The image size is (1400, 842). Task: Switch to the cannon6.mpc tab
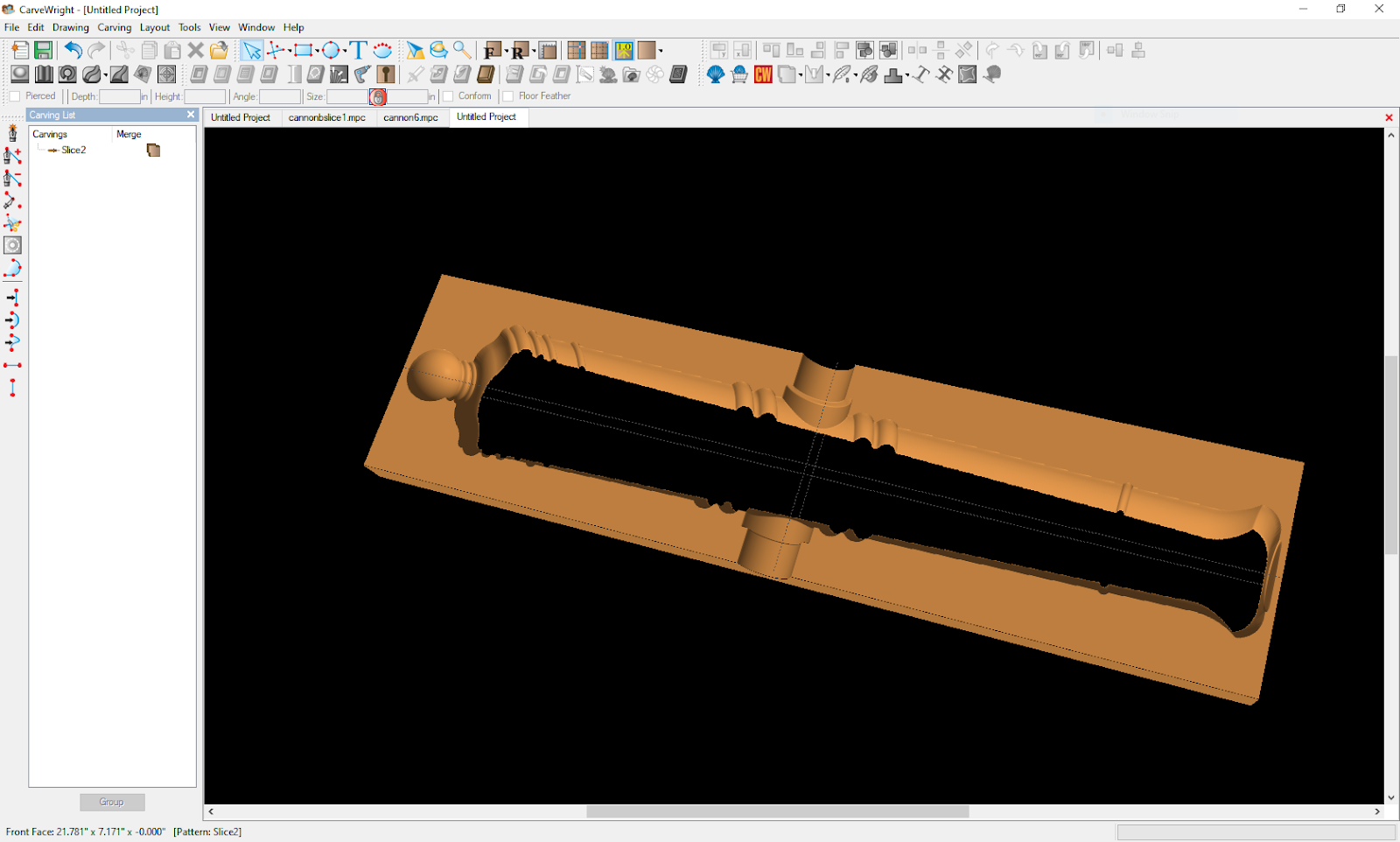410,117
